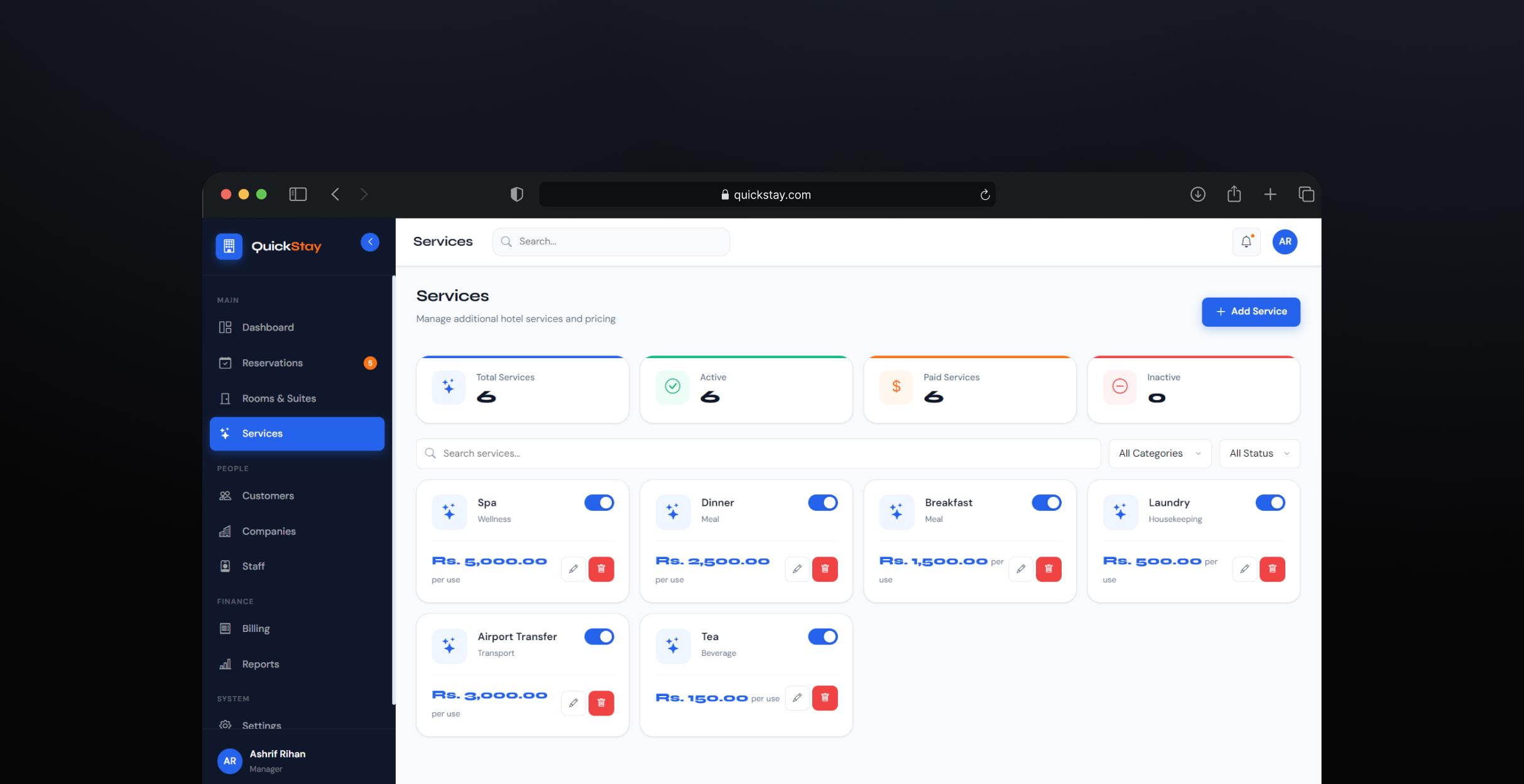The width and height of the screenshot is (1524, 784).
Task: Disable the Spa service toggle
Action: coord(599,503)
